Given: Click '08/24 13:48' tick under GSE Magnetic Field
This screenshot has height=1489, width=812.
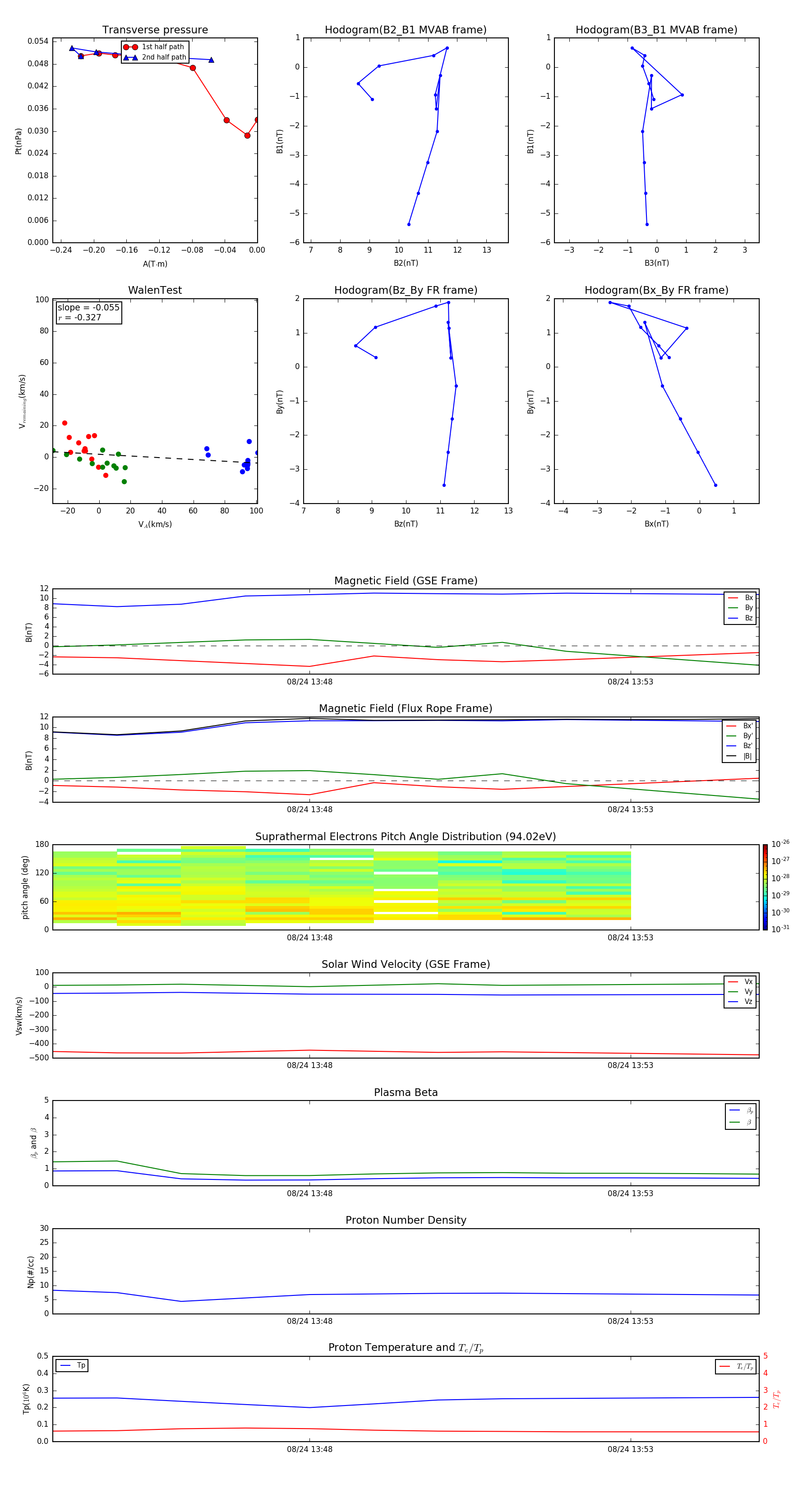Looking at the screenshot, I should click(x=309, y=682).
